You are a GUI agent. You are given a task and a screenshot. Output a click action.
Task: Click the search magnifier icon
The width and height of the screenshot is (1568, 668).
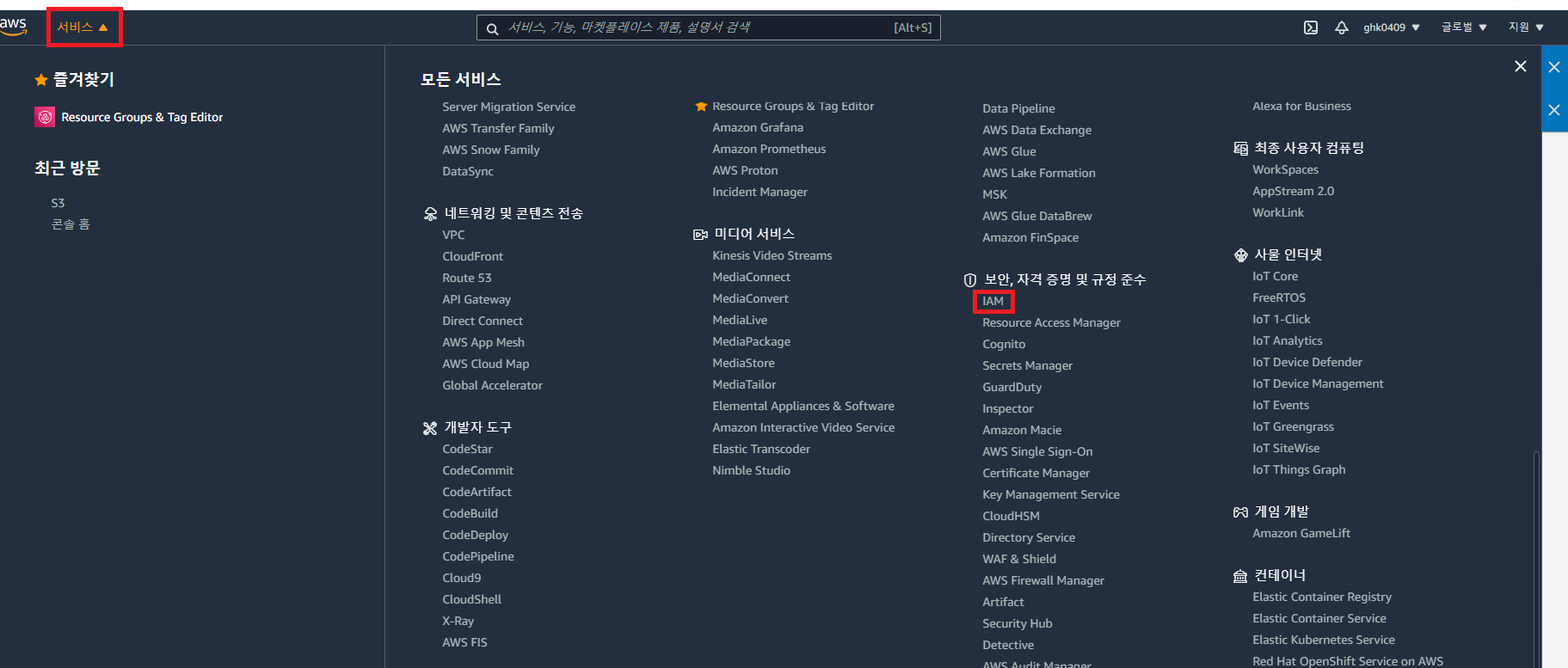point(492,28)
